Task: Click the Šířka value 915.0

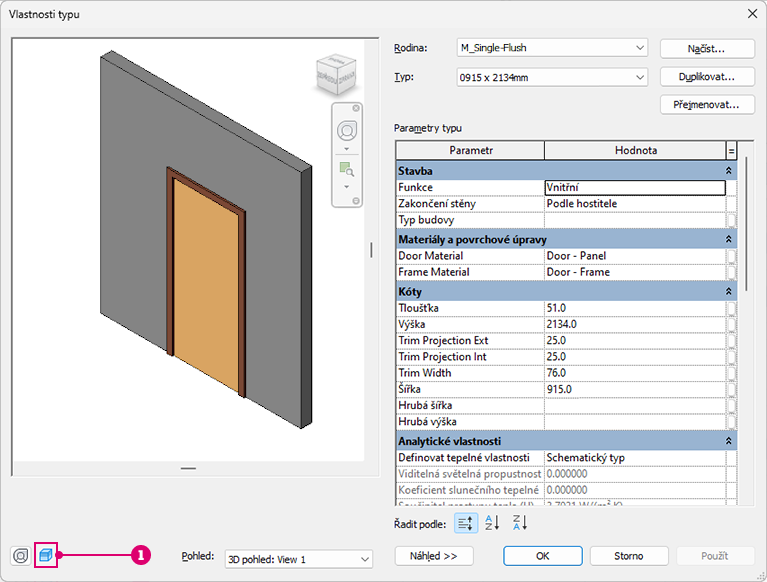Action: point(635,389)
